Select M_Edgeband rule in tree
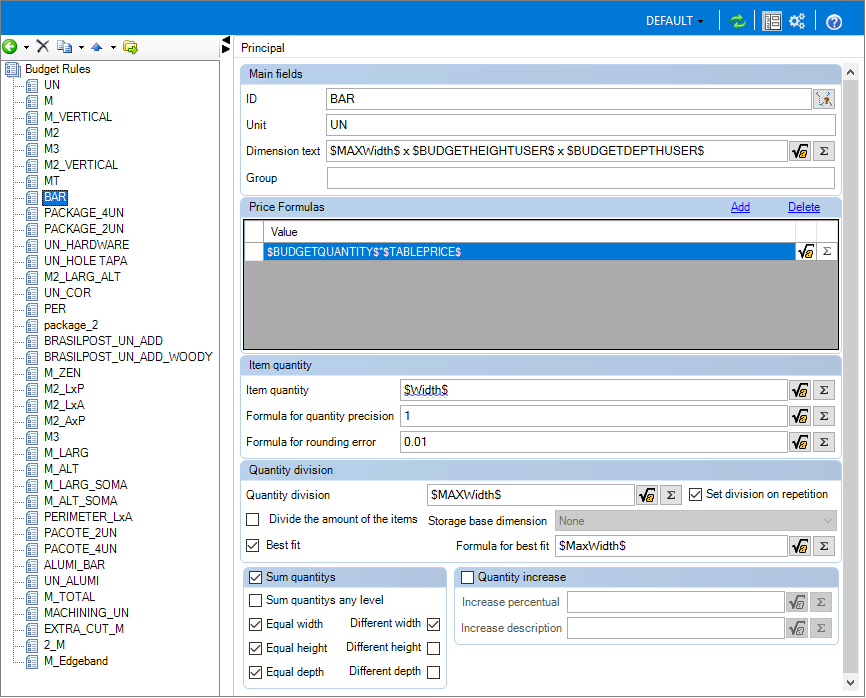This screenshot has height=698, width=866. point(76,662)
